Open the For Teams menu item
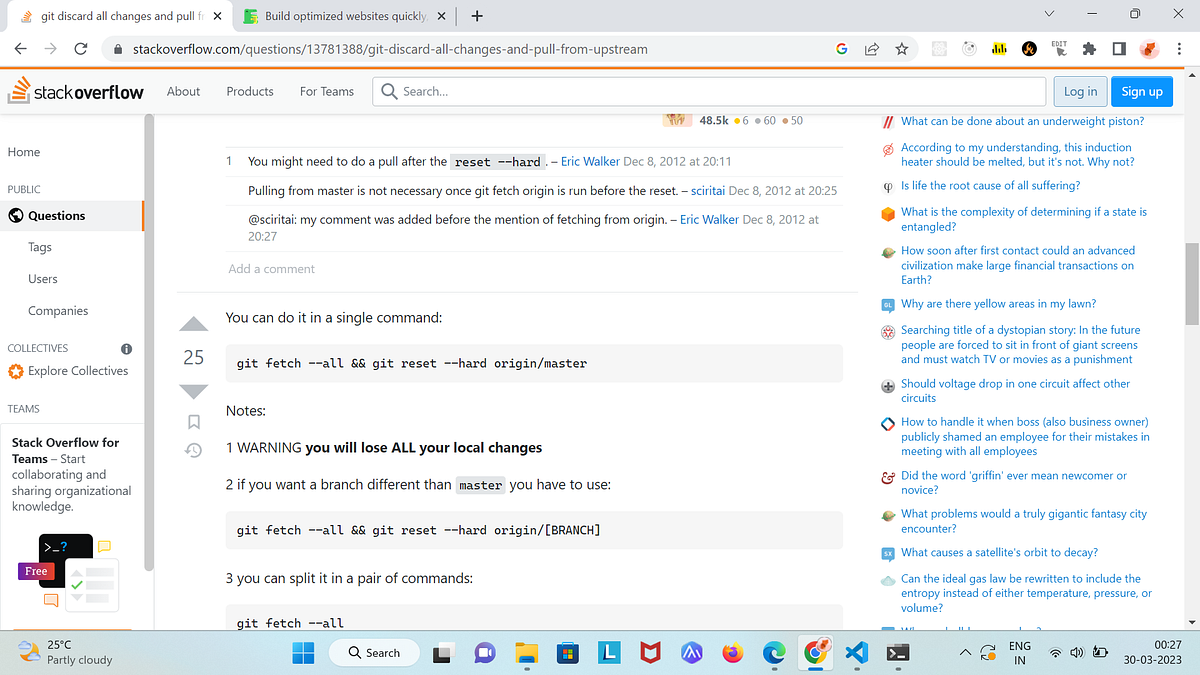 pyautogui.click(x=327, y=91)
